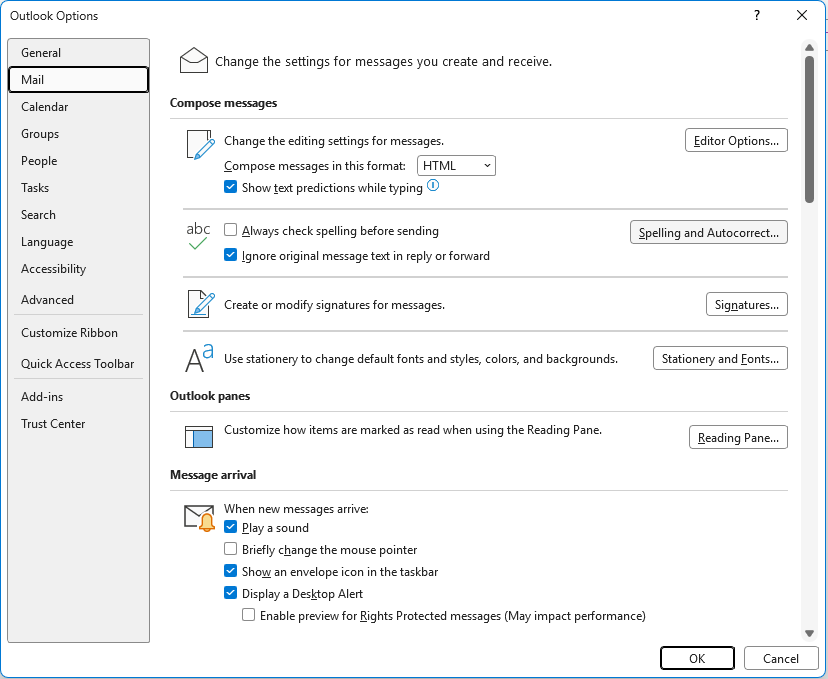Viewport: 828px width, 679px height.
Task: Click the scrollbar down arrow
Action: click(809, 633)
